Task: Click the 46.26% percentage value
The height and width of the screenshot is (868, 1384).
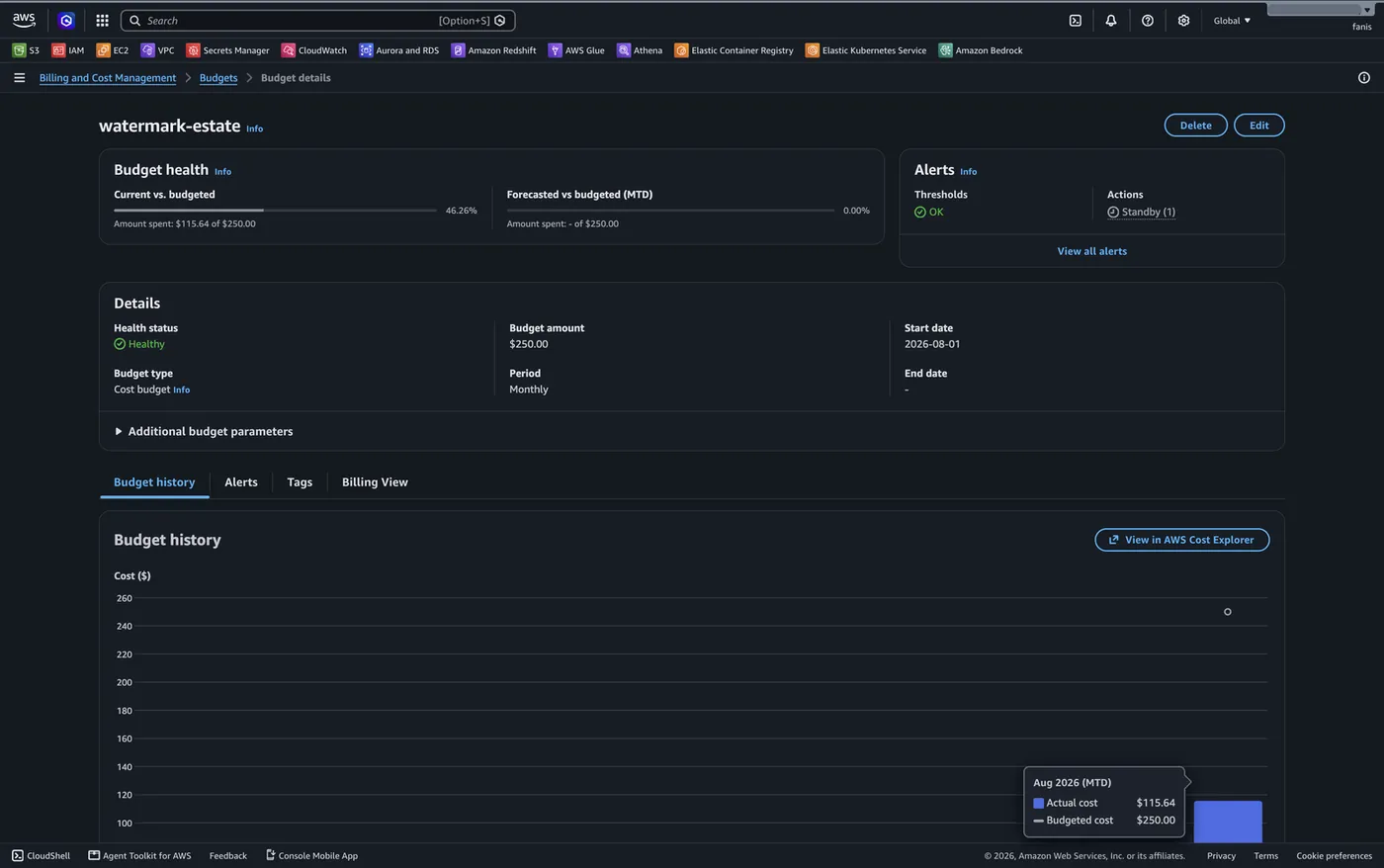Action: [x=462, y=211]
